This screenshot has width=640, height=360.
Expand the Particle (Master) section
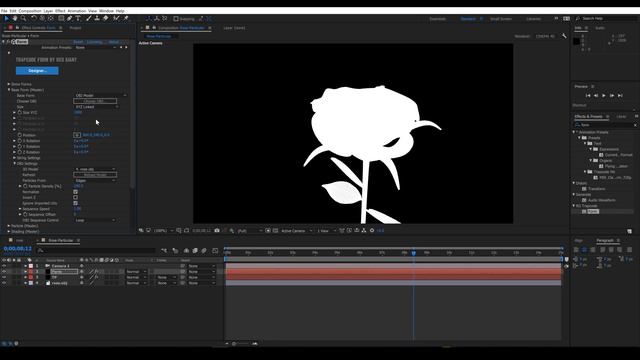pyautogui.click(x=9, y=226)
